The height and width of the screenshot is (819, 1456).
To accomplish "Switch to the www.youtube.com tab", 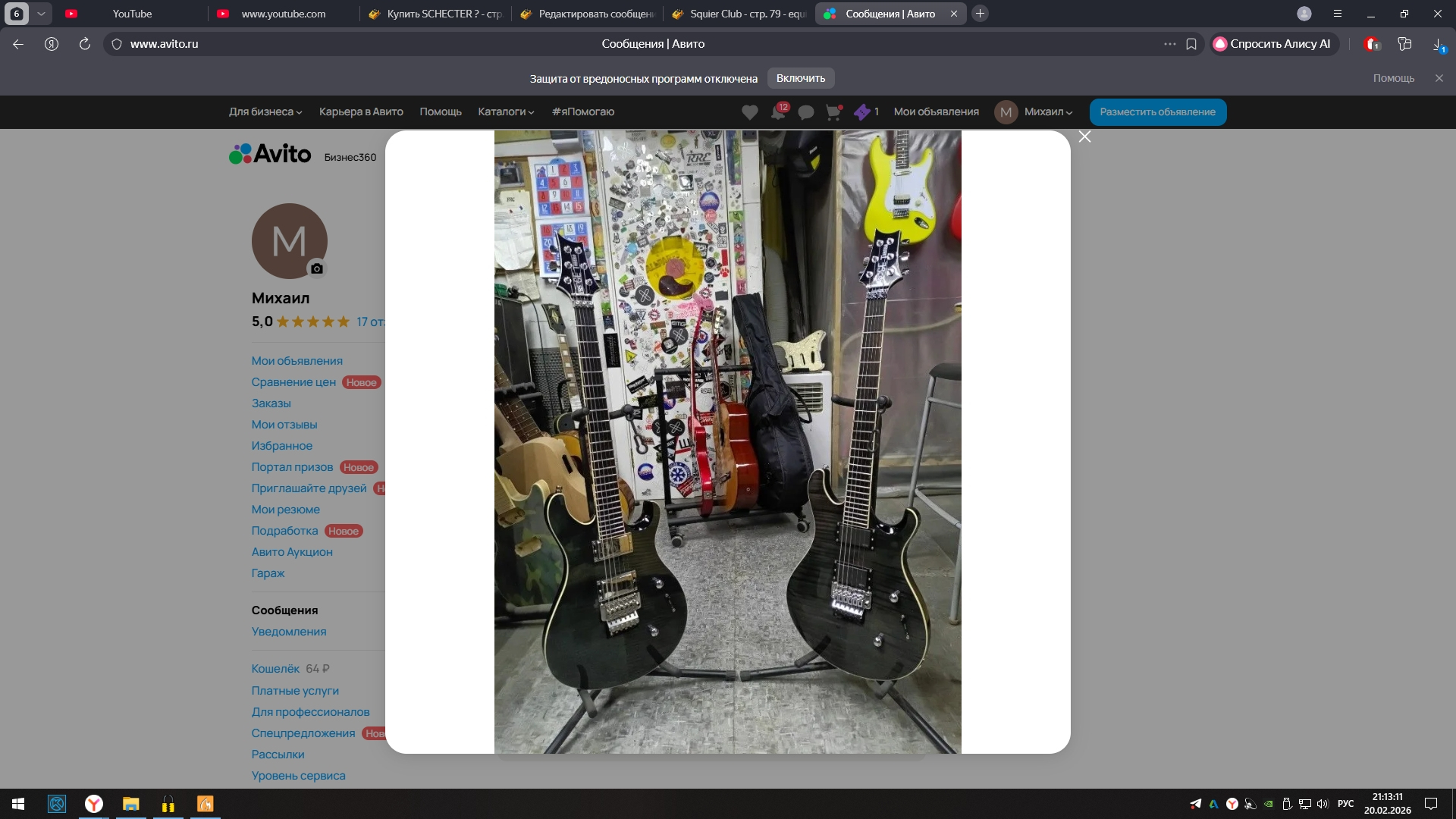I will 283,14.
